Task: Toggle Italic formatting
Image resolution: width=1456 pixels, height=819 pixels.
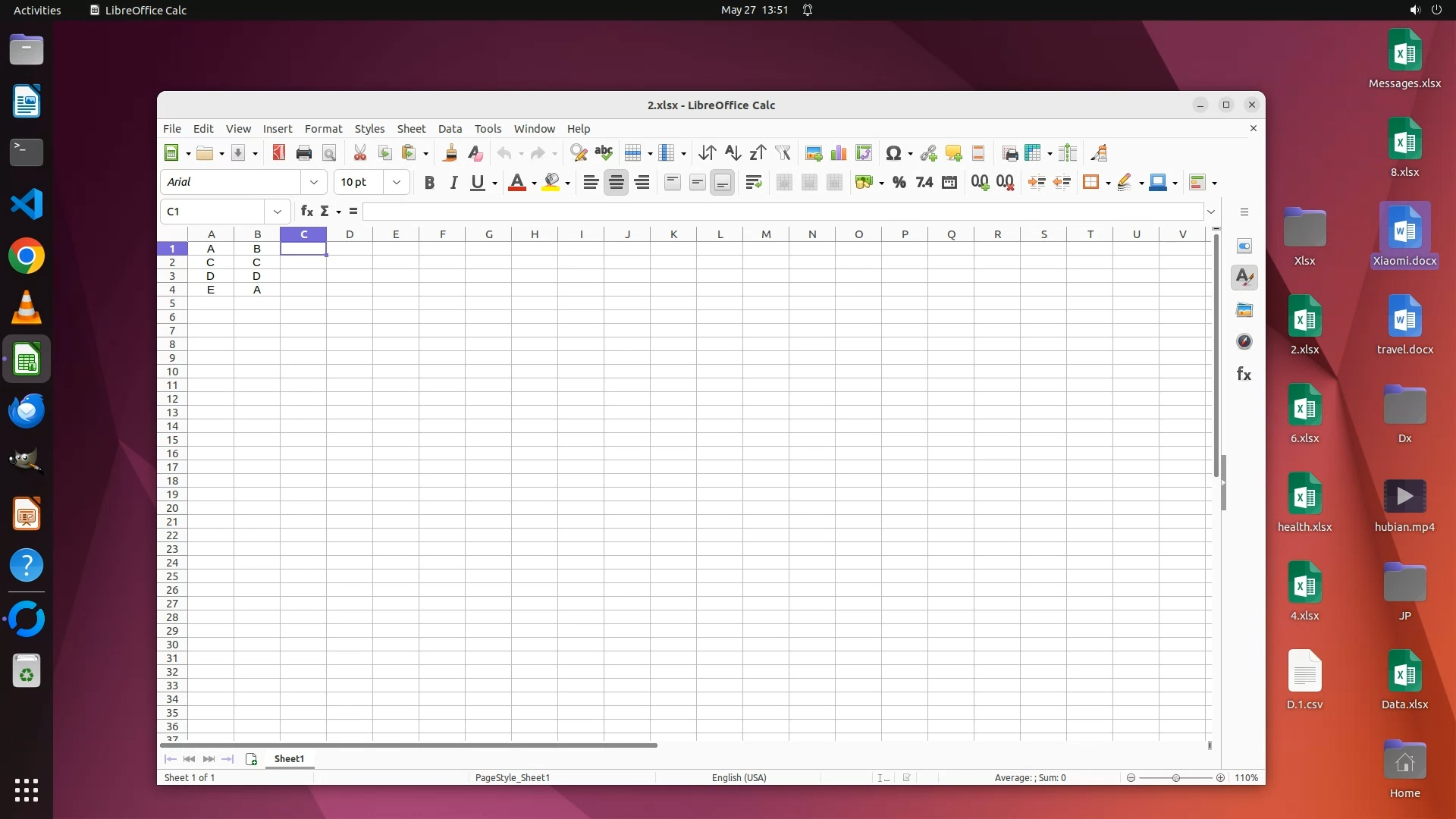Action: point(453,182)
